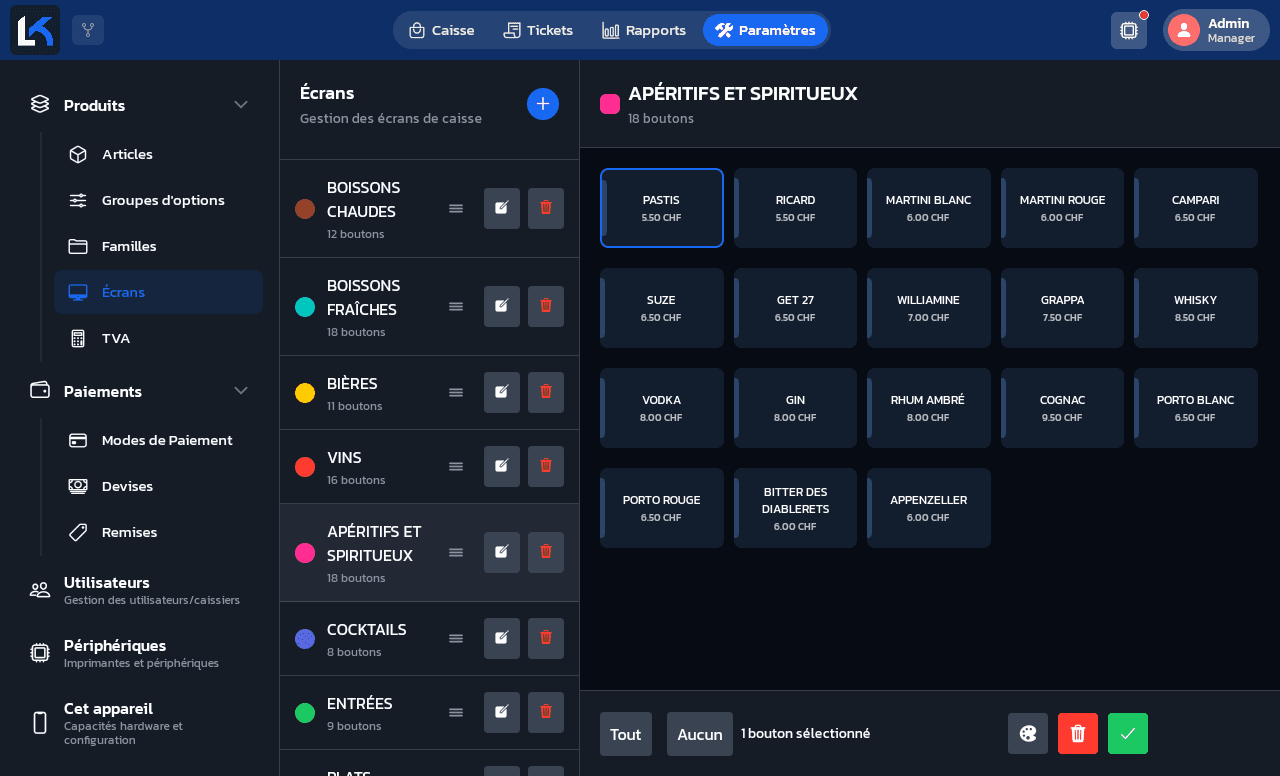
Task: Open Cet appareil settings
Action: click(140, 723)
